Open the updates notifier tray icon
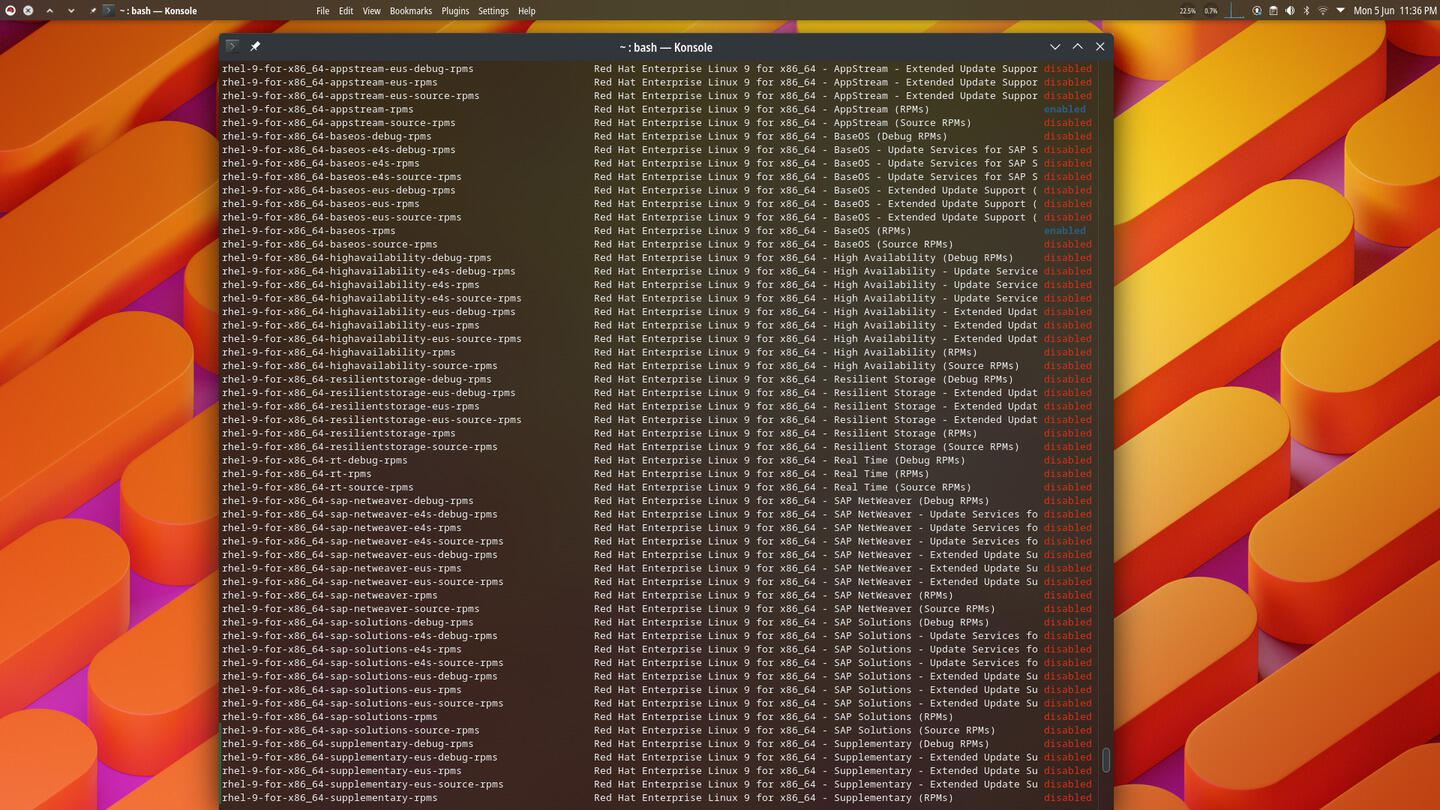Image resolution: width=1440 pixels, height=810 pixels. (1257, 10)
